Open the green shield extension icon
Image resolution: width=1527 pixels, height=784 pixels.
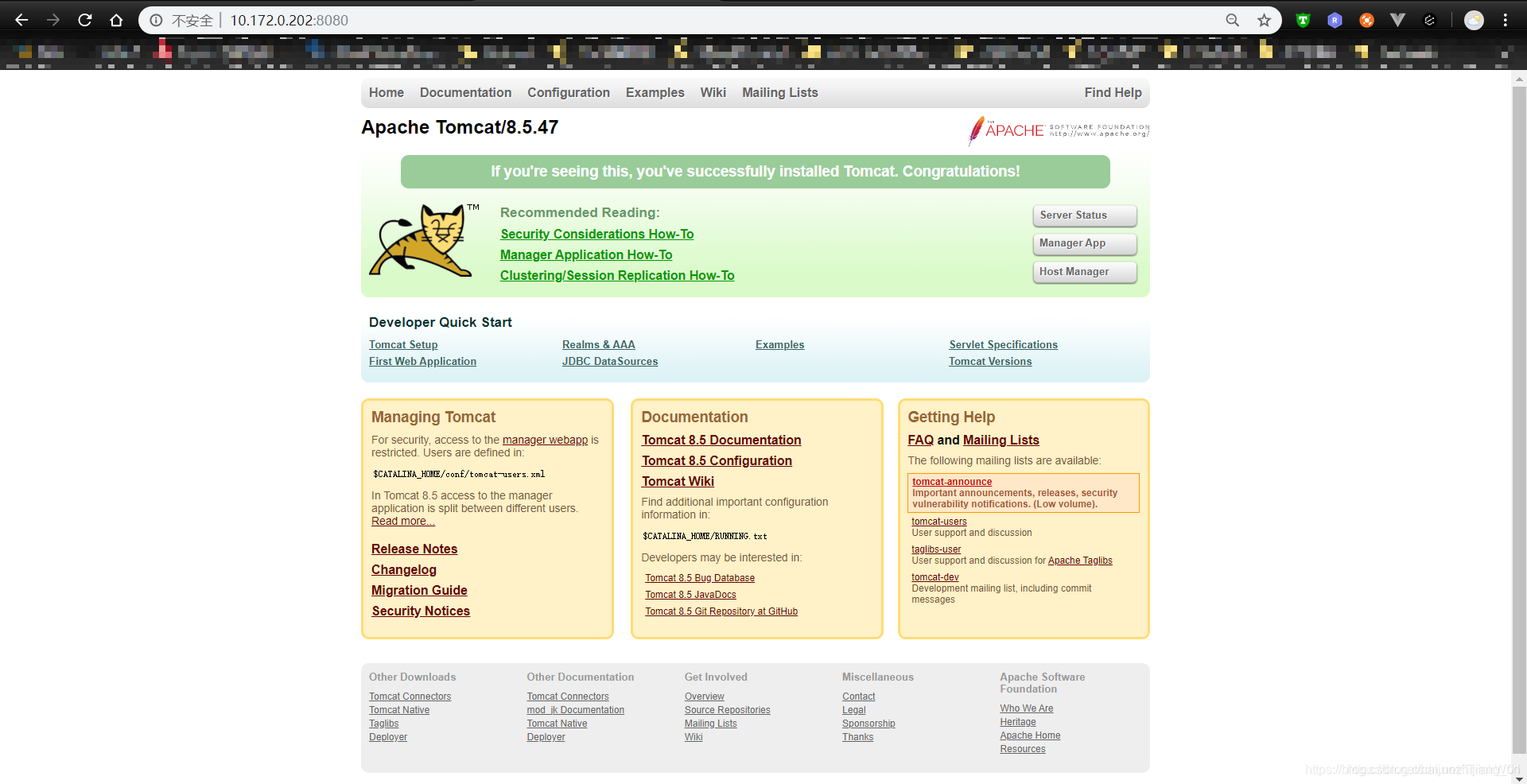coord(1303,21)
